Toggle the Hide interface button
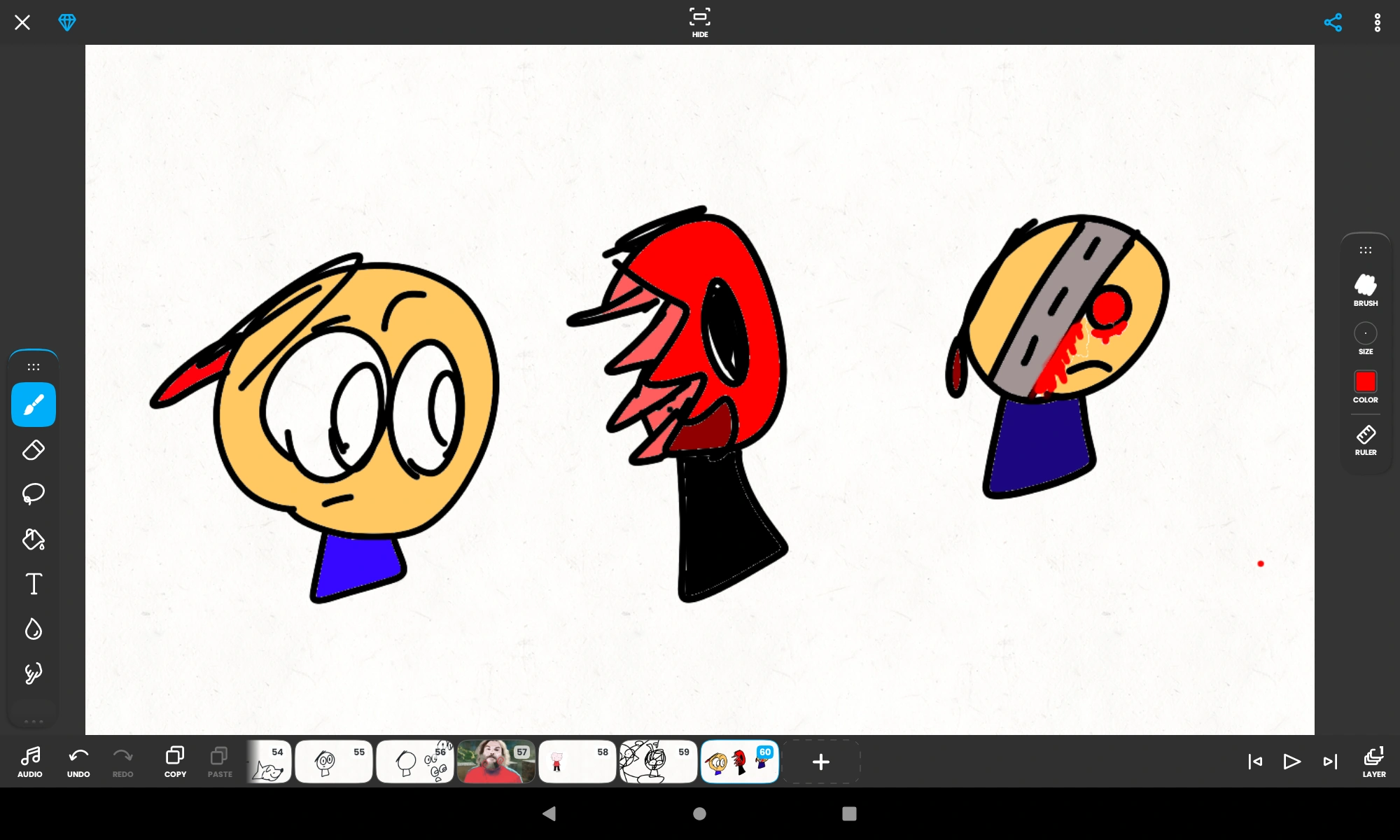The height and width of the screenshot is (840, 1400). 699,22
